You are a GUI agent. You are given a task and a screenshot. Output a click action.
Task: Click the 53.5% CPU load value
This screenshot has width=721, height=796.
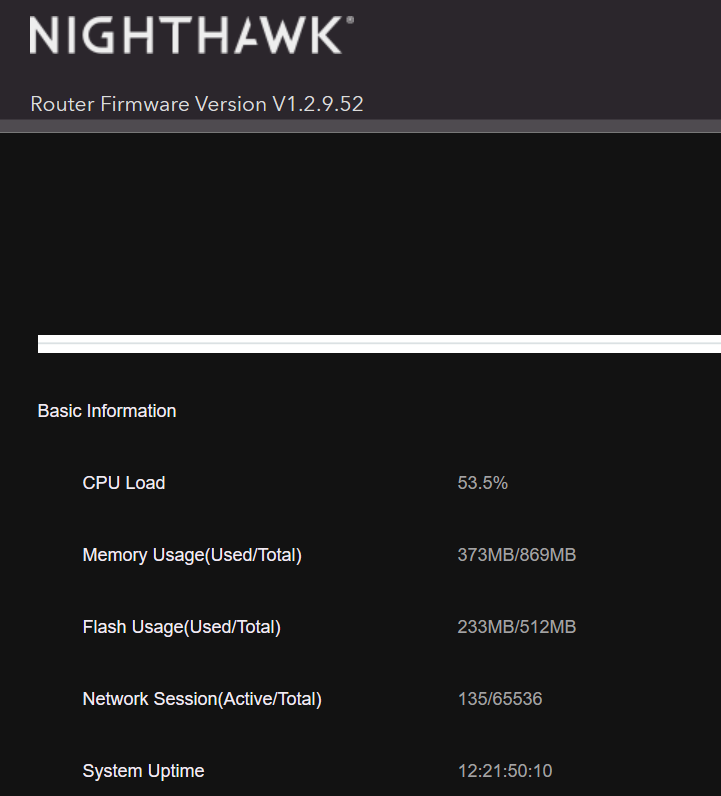pos(483,483)
